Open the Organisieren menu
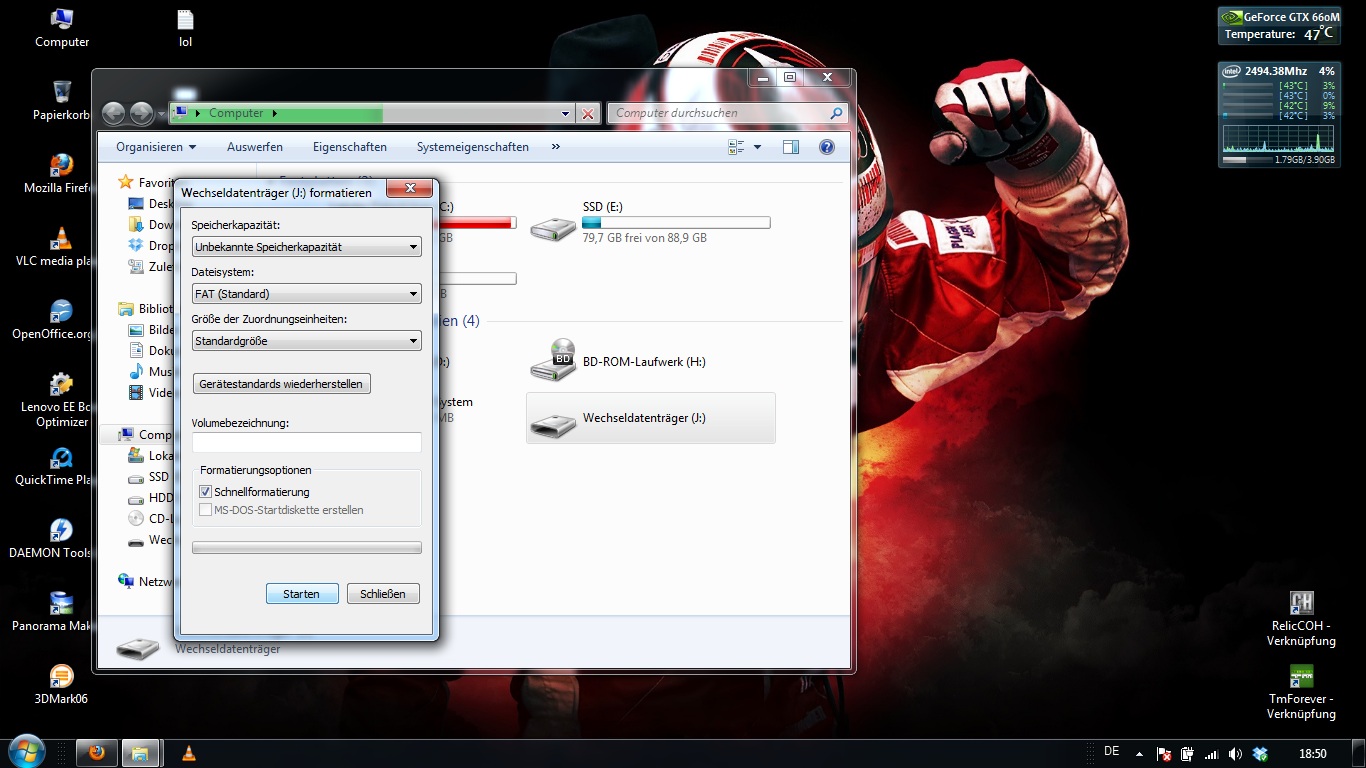Screen dimensions: 1366x768 point(155,147)
